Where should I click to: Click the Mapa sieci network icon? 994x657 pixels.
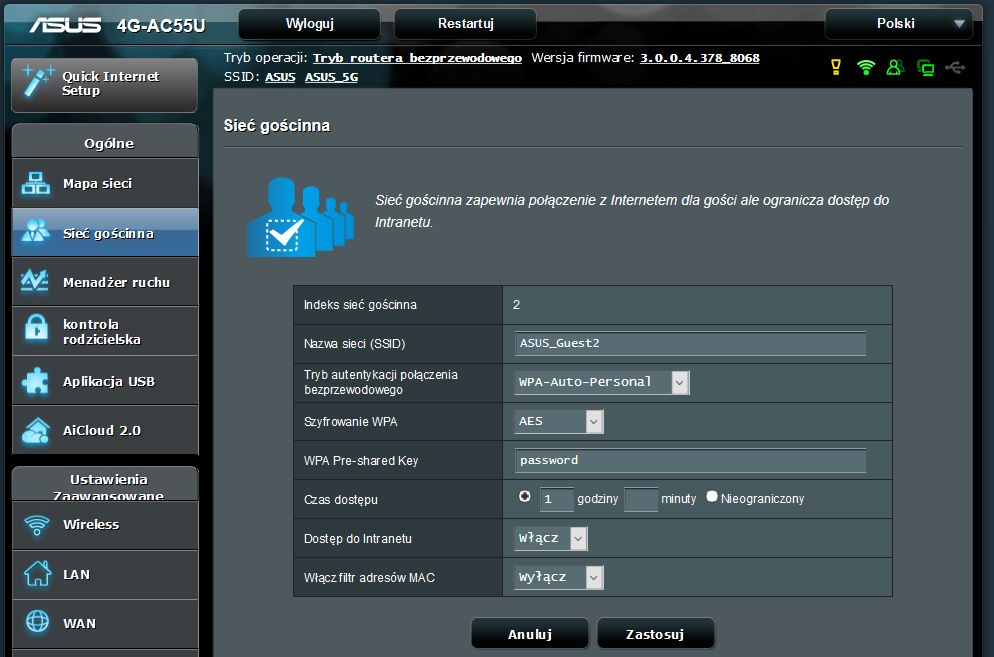point(36,183)
